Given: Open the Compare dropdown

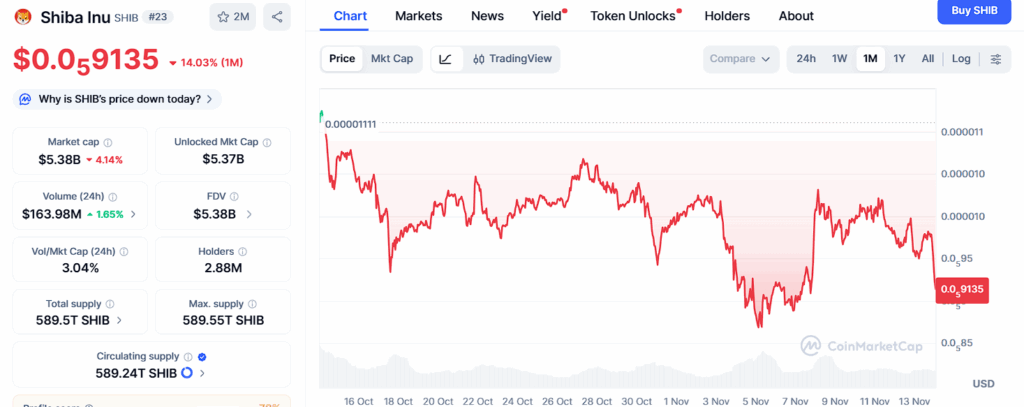Looking at the screenshot, I should click(740, 59).
